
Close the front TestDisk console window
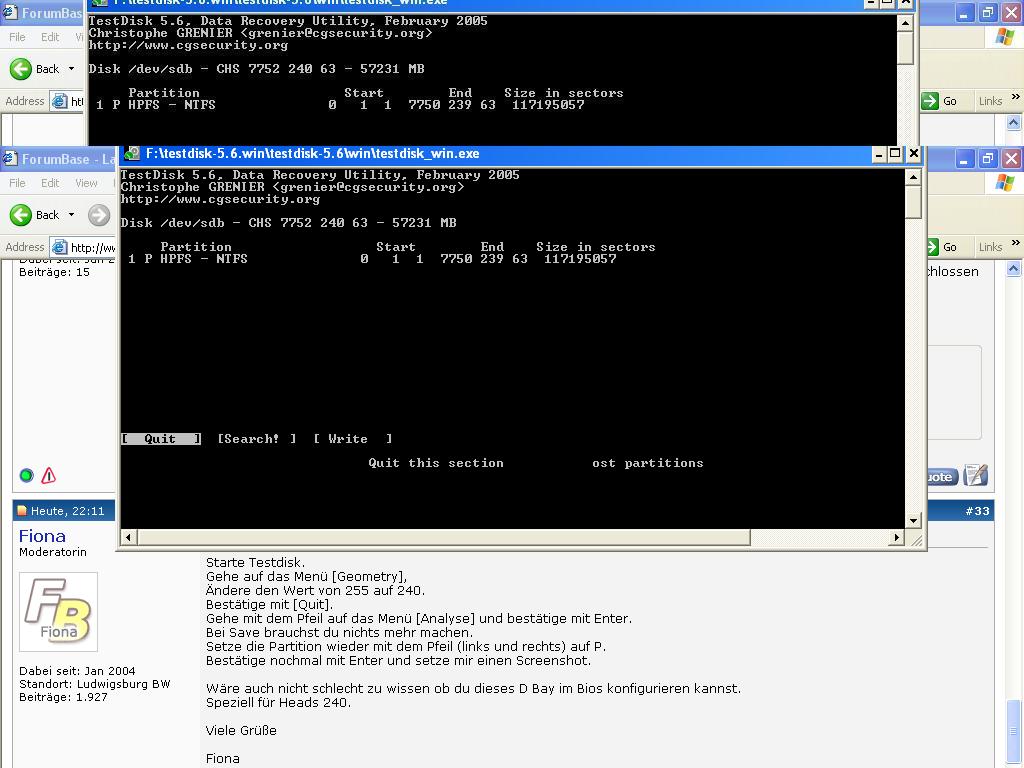(914, 154)
